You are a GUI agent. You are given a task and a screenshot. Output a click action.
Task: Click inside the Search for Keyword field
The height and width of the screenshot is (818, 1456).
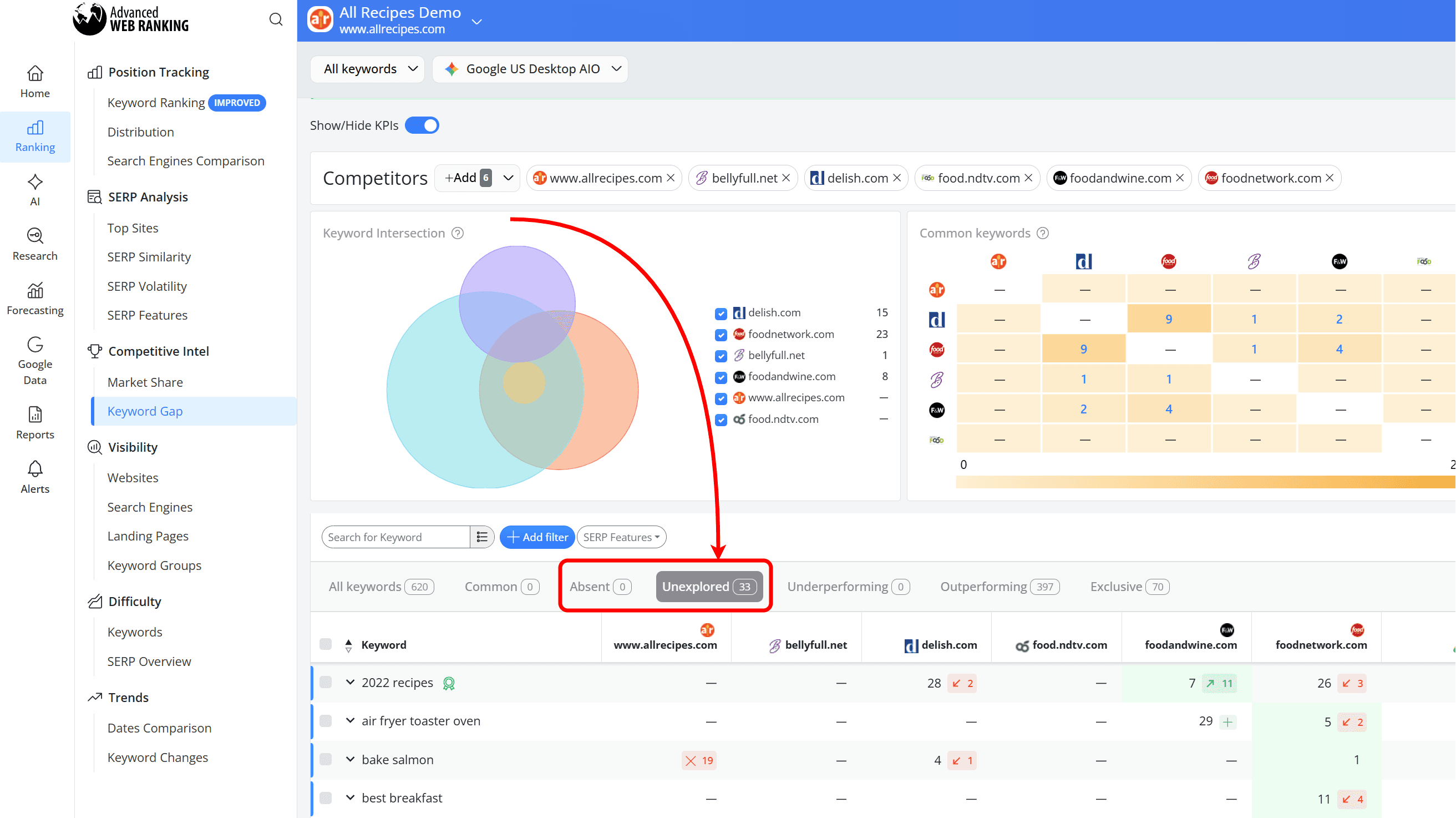tap(395, 537)
